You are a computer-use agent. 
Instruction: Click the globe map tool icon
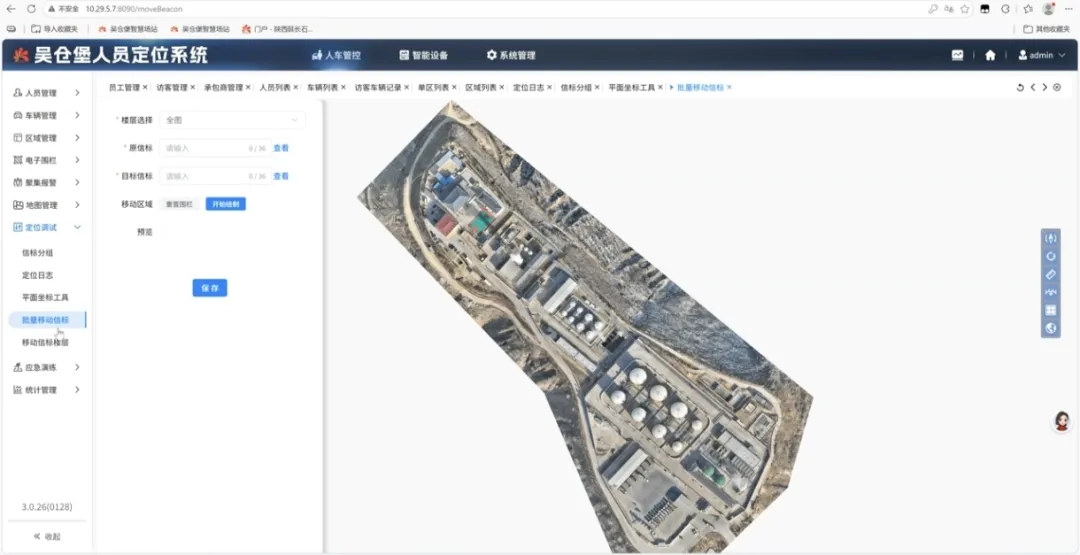pos(1050,328)
